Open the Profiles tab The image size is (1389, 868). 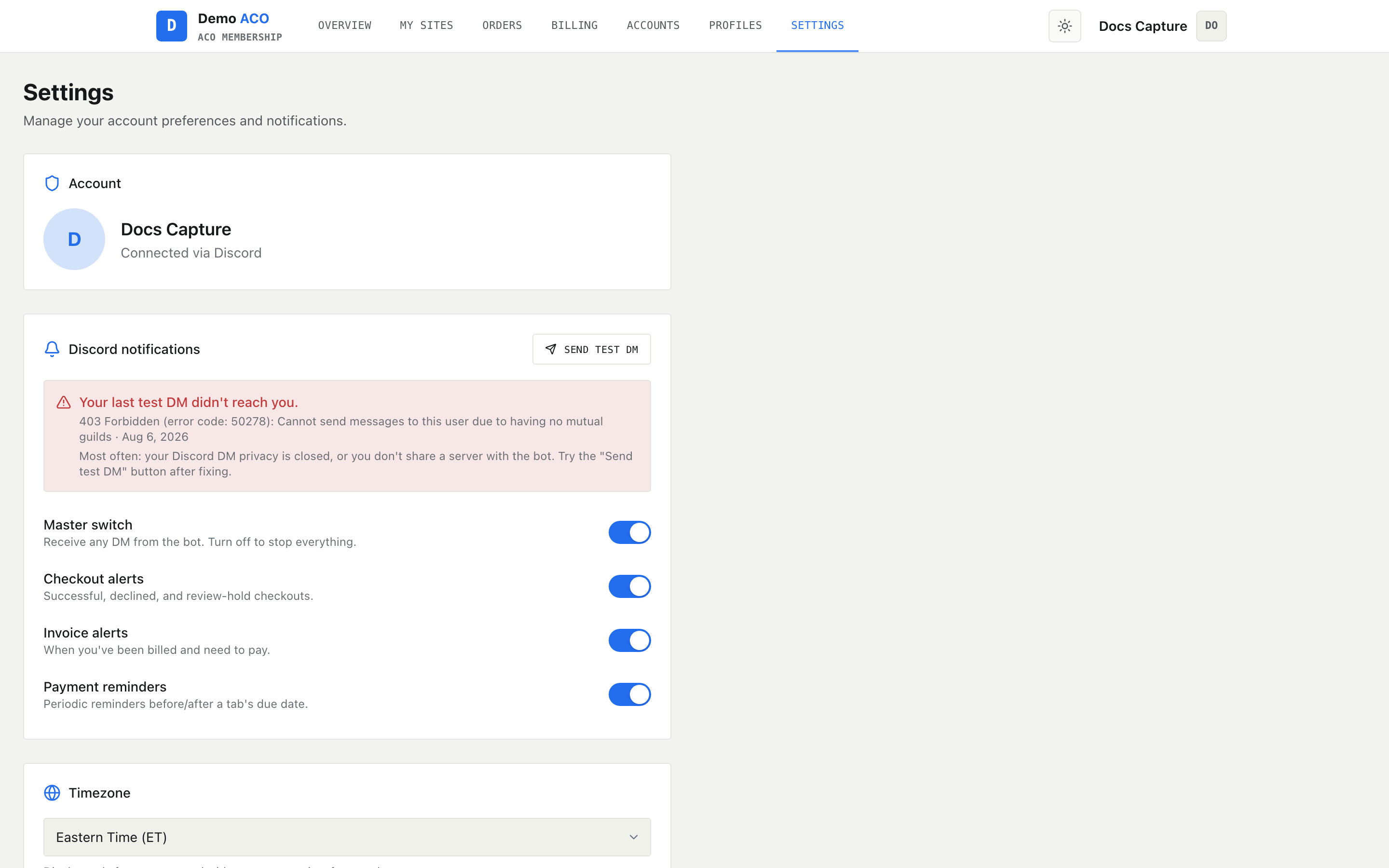(x=735, y=25)
